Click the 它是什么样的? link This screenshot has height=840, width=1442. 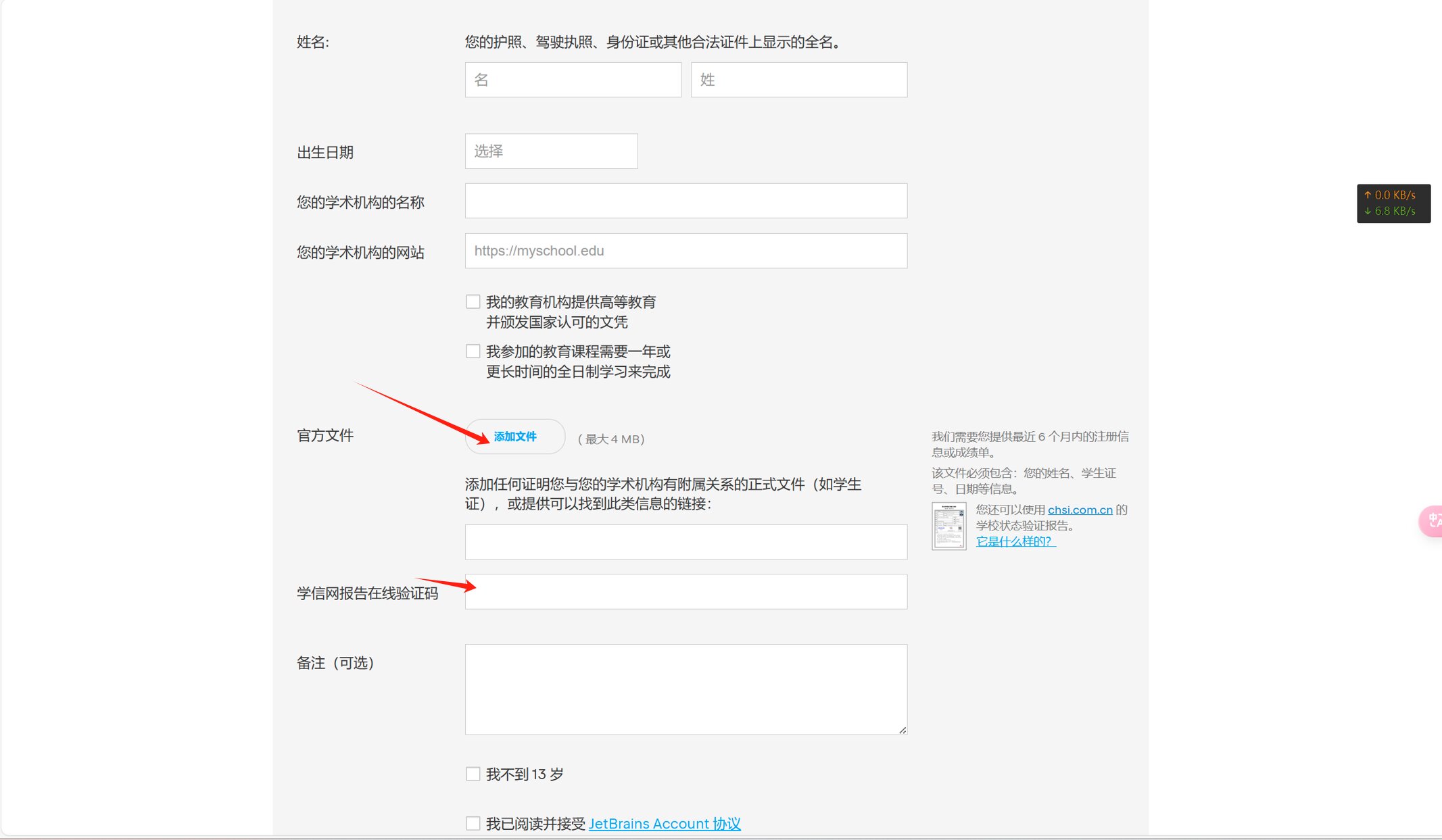[1015, 541]
